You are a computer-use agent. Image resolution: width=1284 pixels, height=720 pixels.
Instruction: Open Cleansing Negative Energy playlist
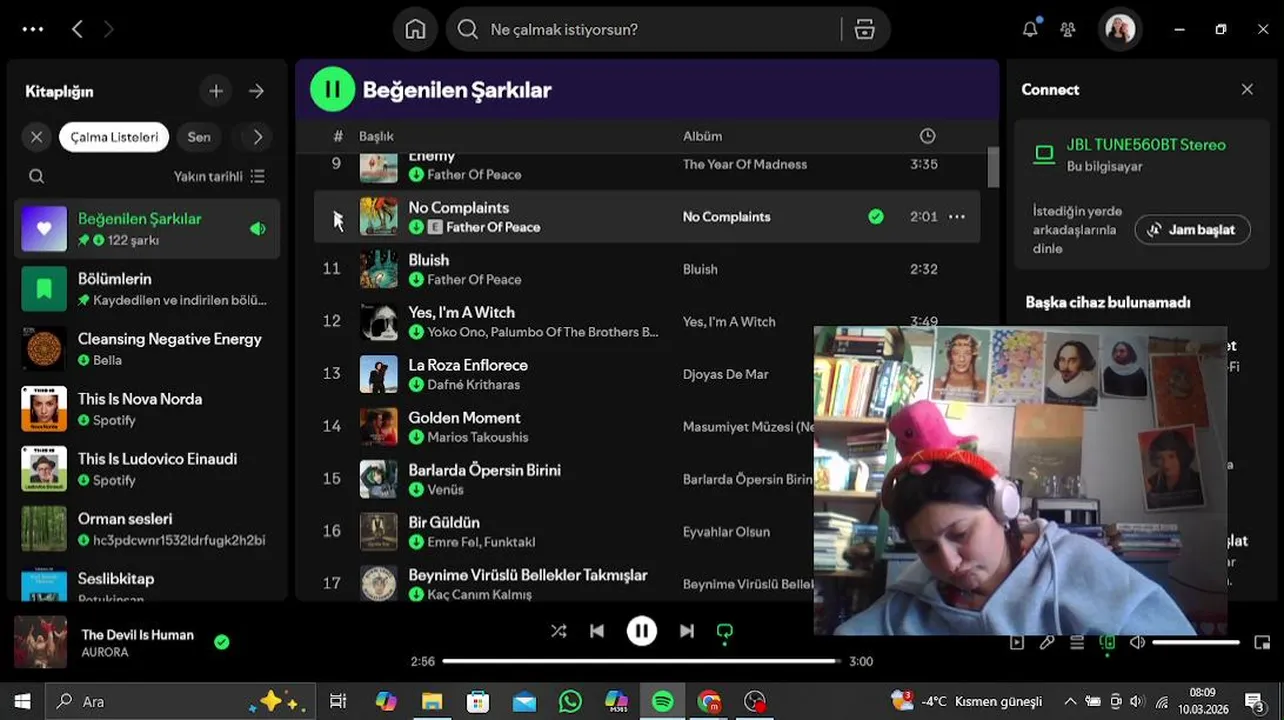click(147, 349)
